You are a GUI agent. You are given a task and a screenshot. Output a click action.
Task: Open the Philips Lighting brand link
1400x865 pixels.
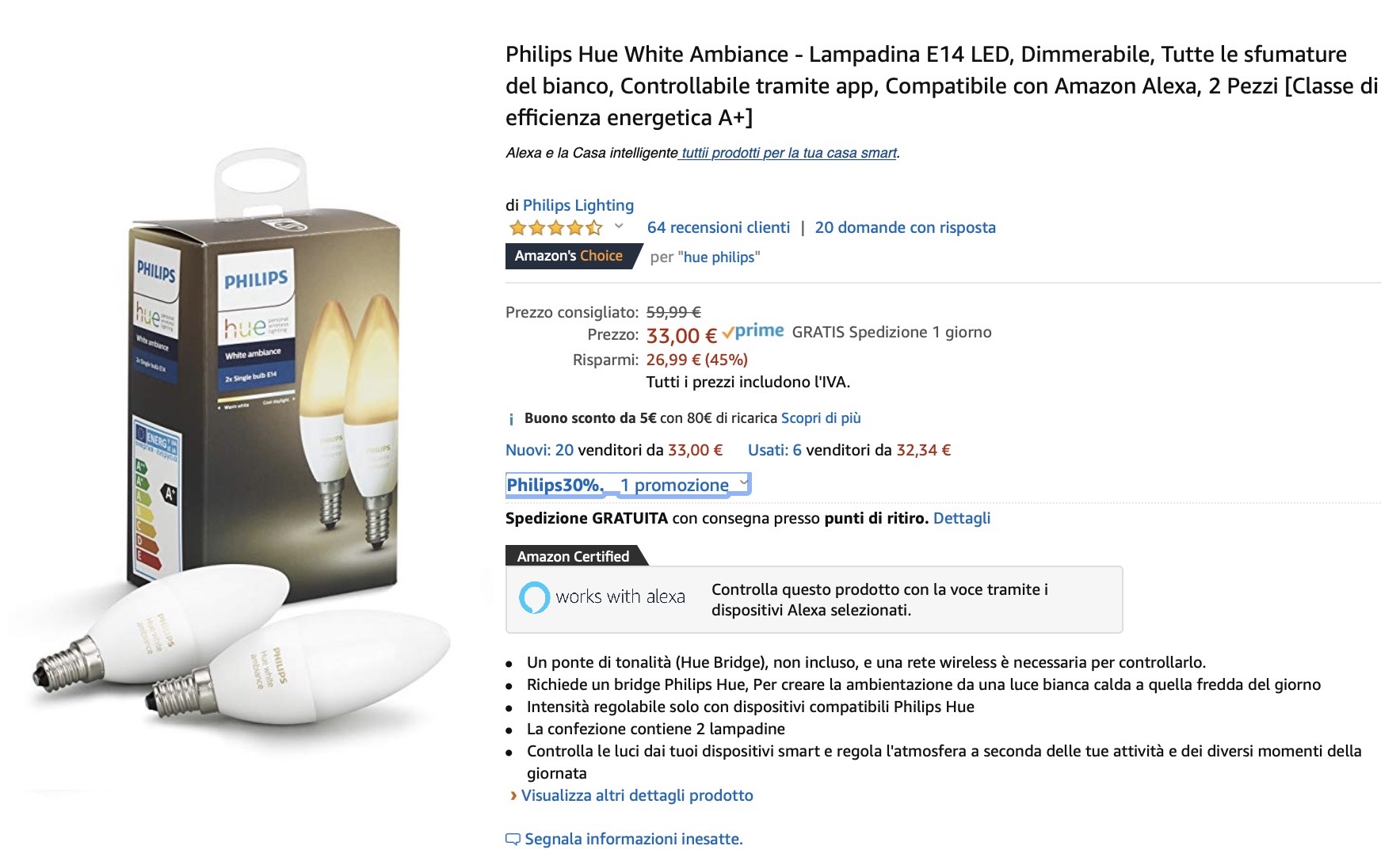pyautogui.click(x=578, y=205)
